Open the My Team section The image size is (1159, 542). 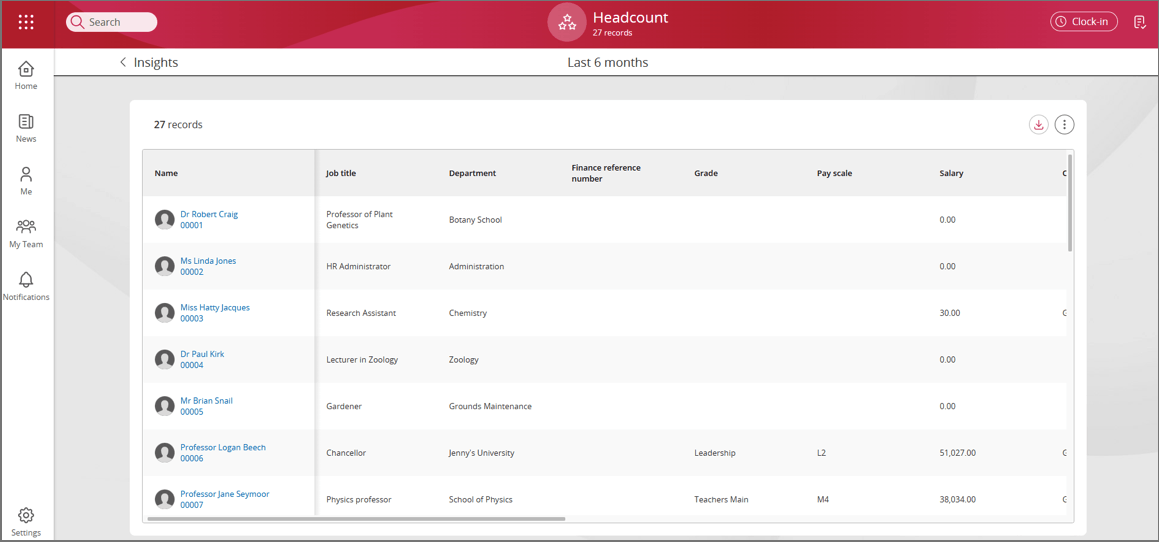tap(26, 233)
